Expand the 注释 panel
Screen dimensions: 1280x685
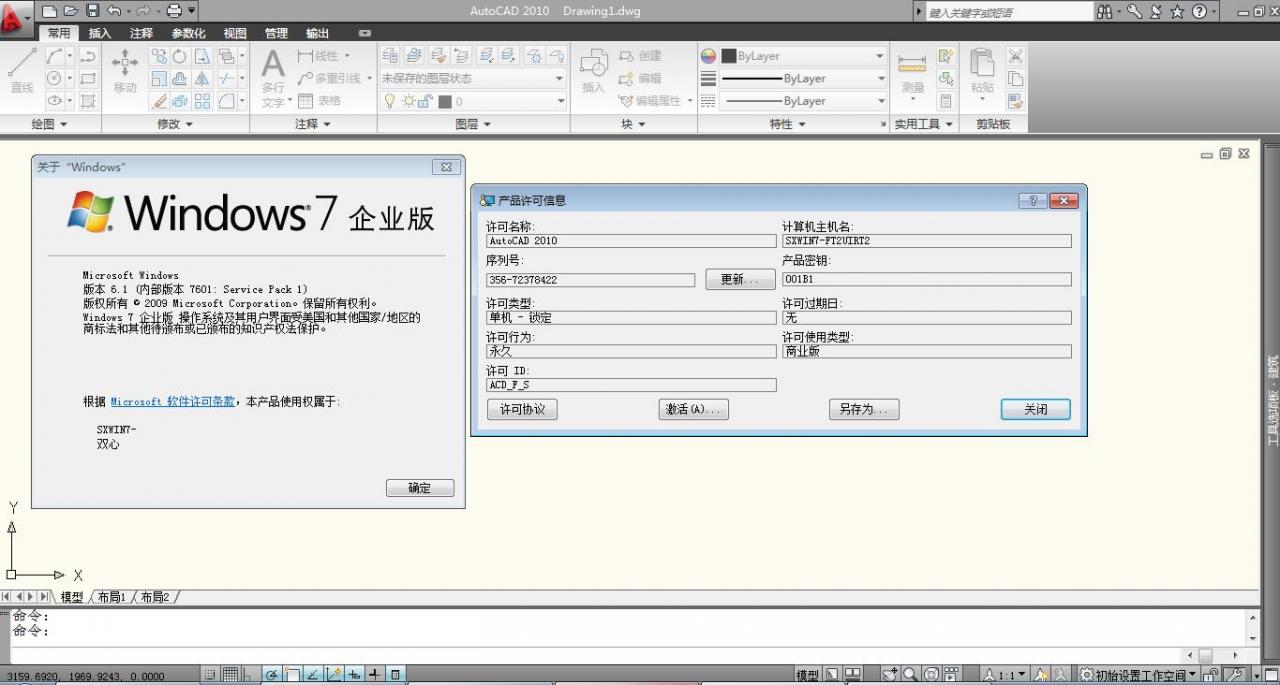pyautogui.click(x=313, y=124)
